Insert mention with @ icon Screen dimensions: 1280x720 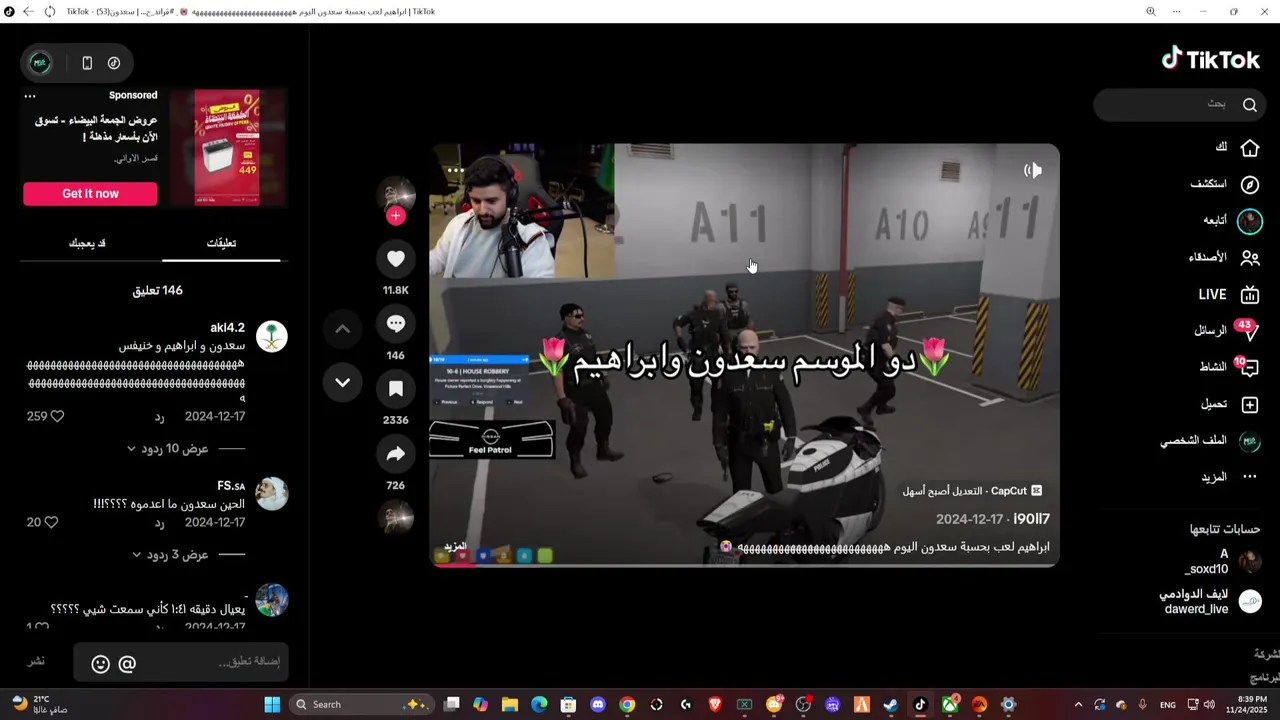[127, 664]
